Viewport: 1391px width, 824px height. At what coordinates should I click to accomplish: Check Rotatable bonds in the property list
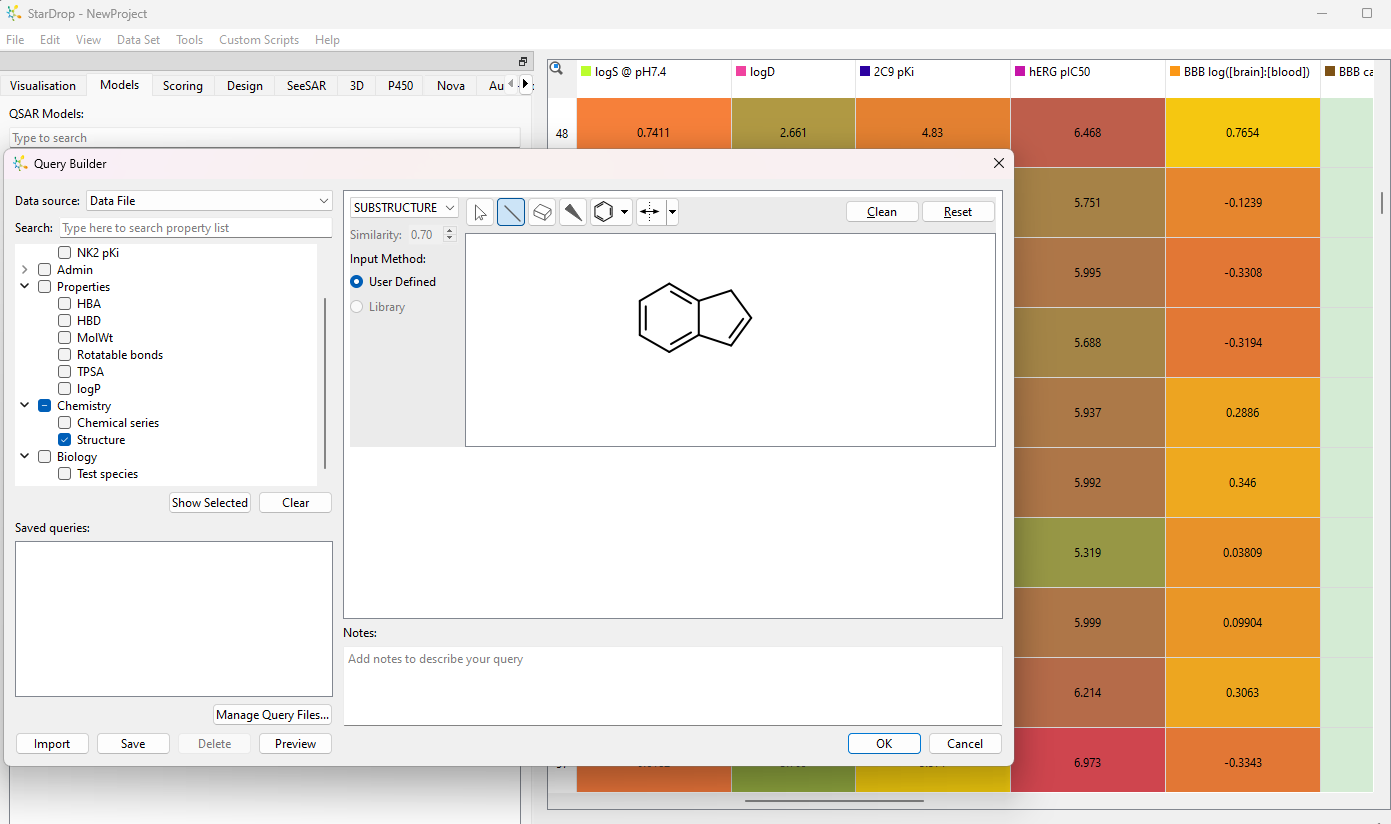(x=65, y=355)
